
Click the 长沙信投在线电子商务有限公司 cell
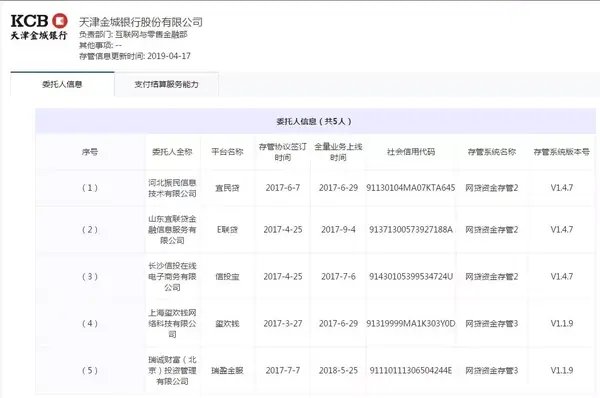[172, 276]
